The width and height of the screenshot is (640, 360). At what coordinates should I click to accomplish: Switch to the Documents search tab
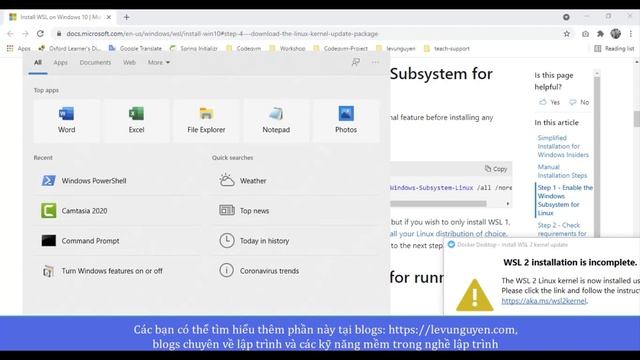95,62
